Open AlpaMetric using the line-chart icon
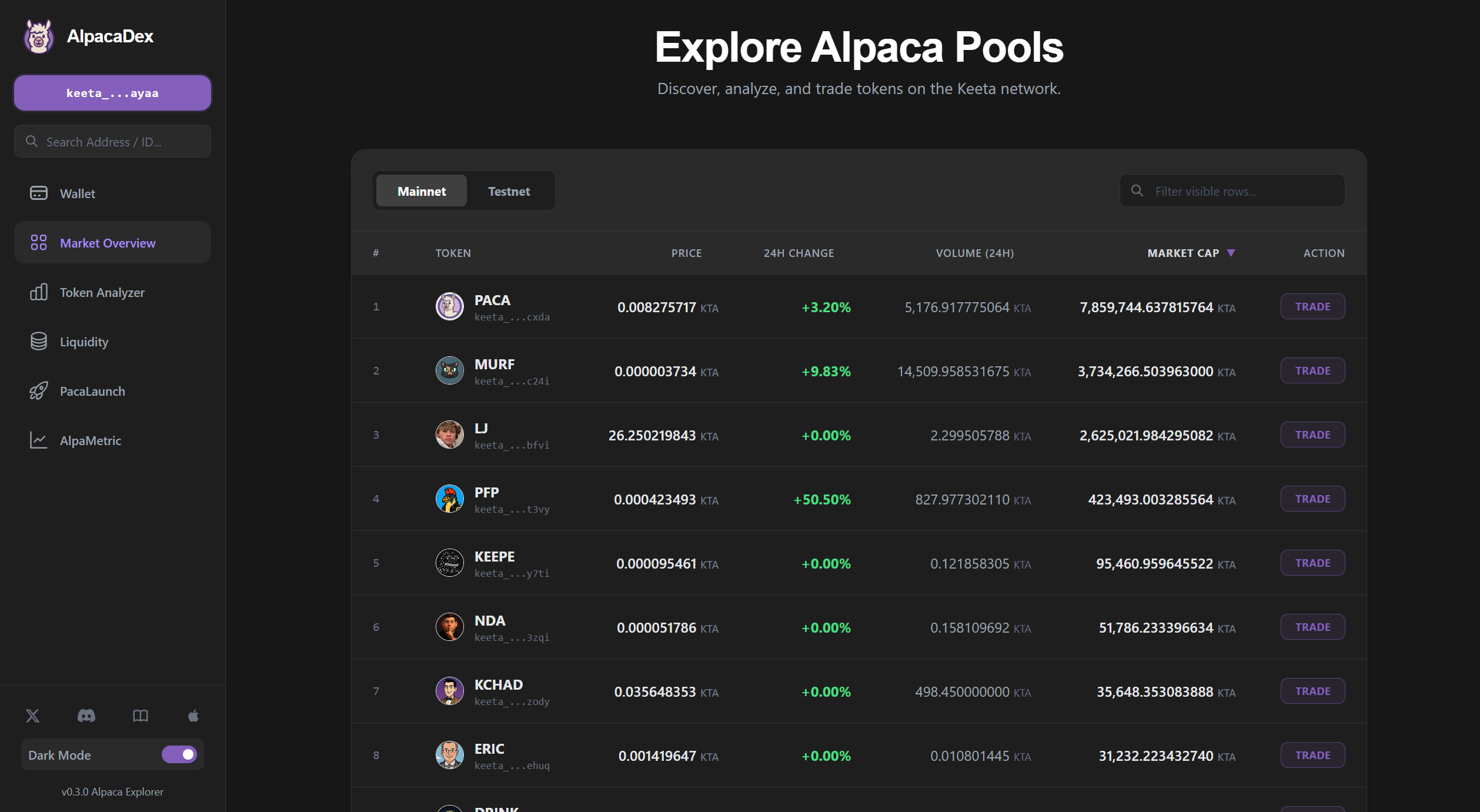This screenshot has width=1480, height=812. [x=38, y=440]
